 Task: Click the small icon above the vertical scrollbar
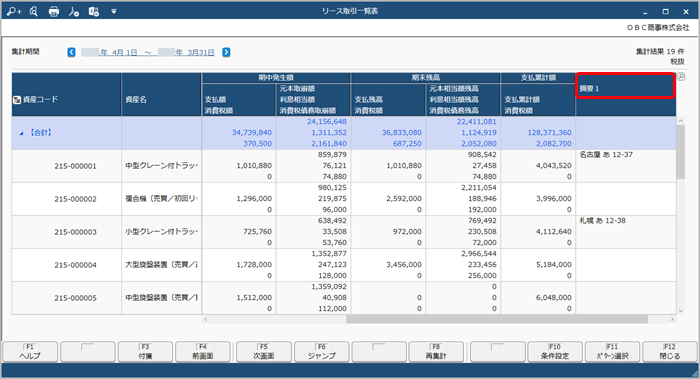click(681, 77)
